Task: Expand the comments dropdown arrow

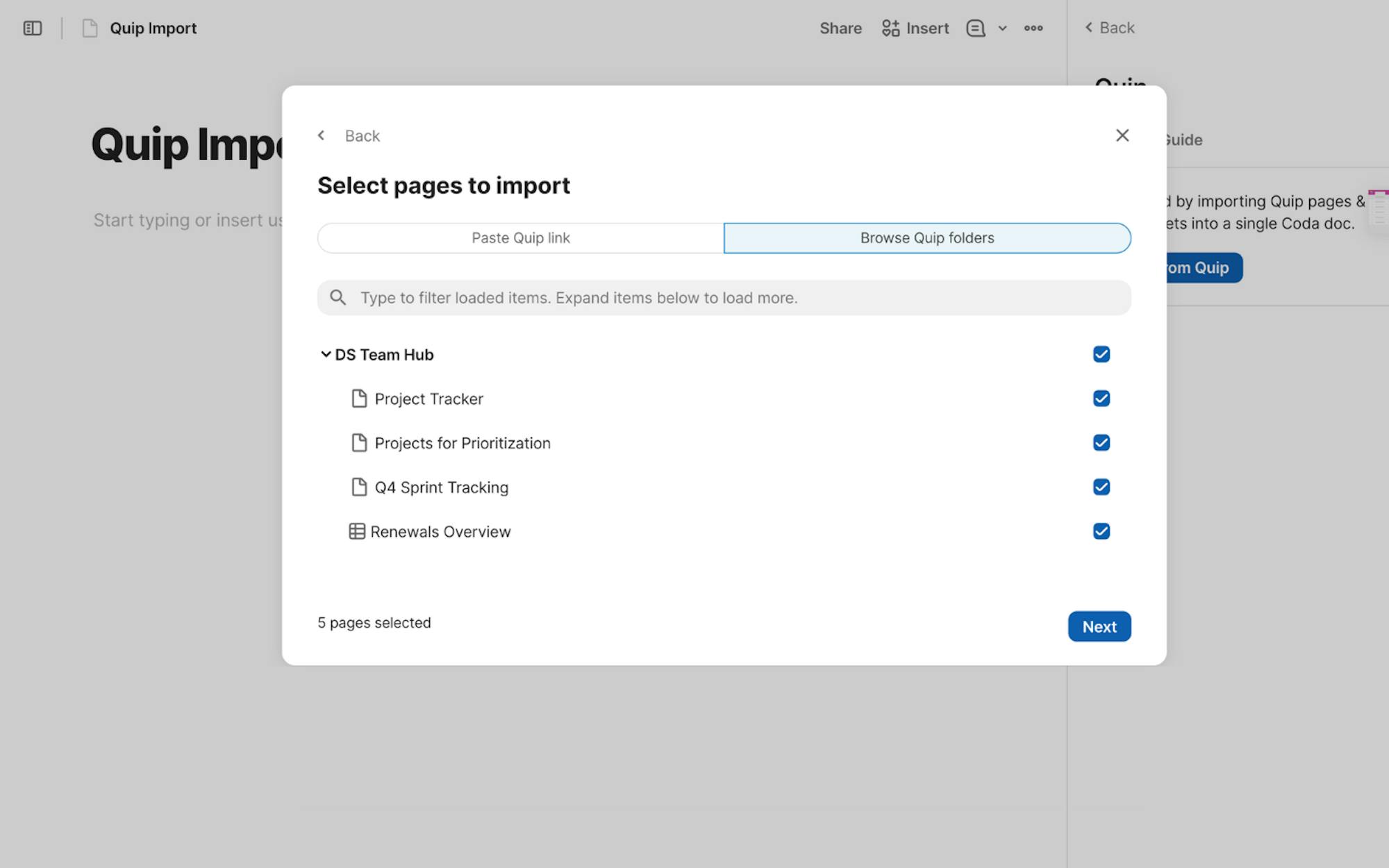Action: 1002,28
